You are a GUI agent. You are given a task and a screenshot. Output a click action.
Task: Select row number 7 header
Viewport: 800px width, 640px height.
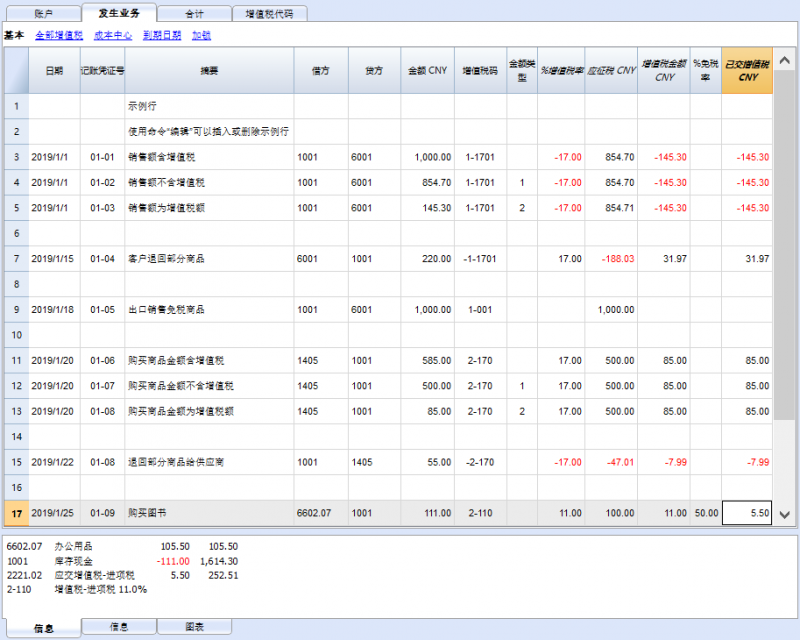tap(16, 259)
